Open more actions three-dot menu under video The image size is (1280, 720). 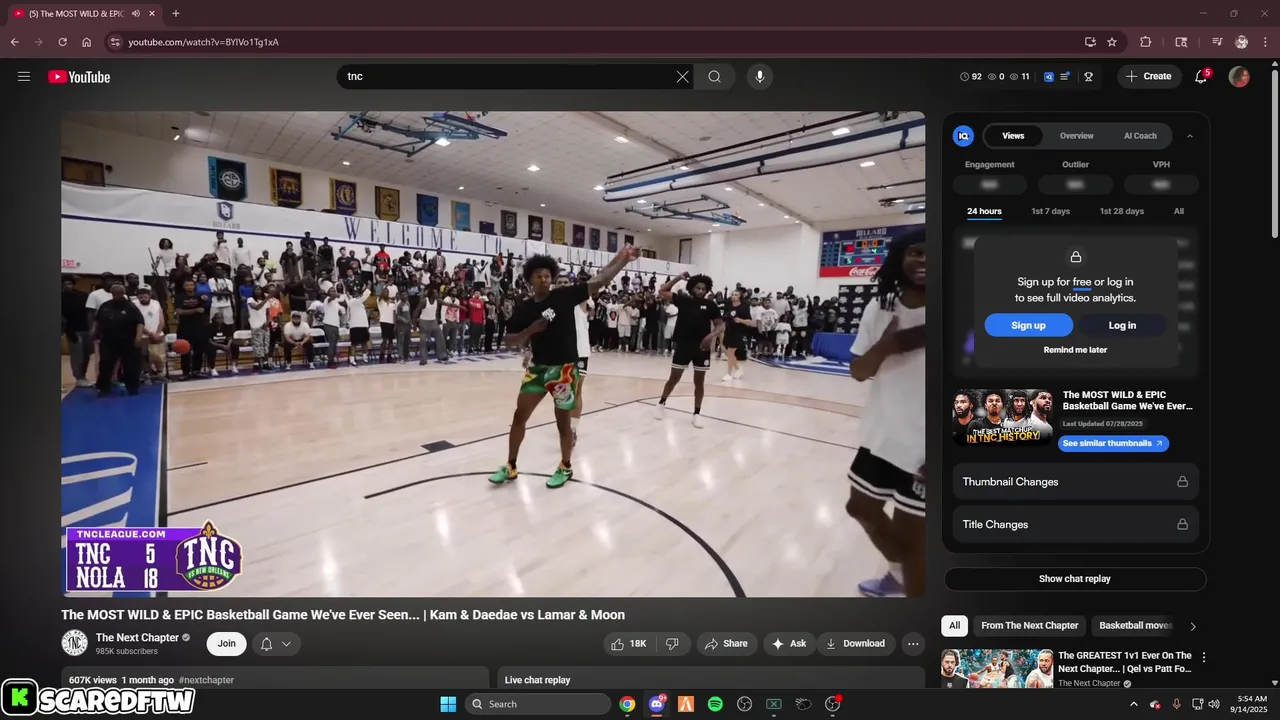[x=913, y=644]
